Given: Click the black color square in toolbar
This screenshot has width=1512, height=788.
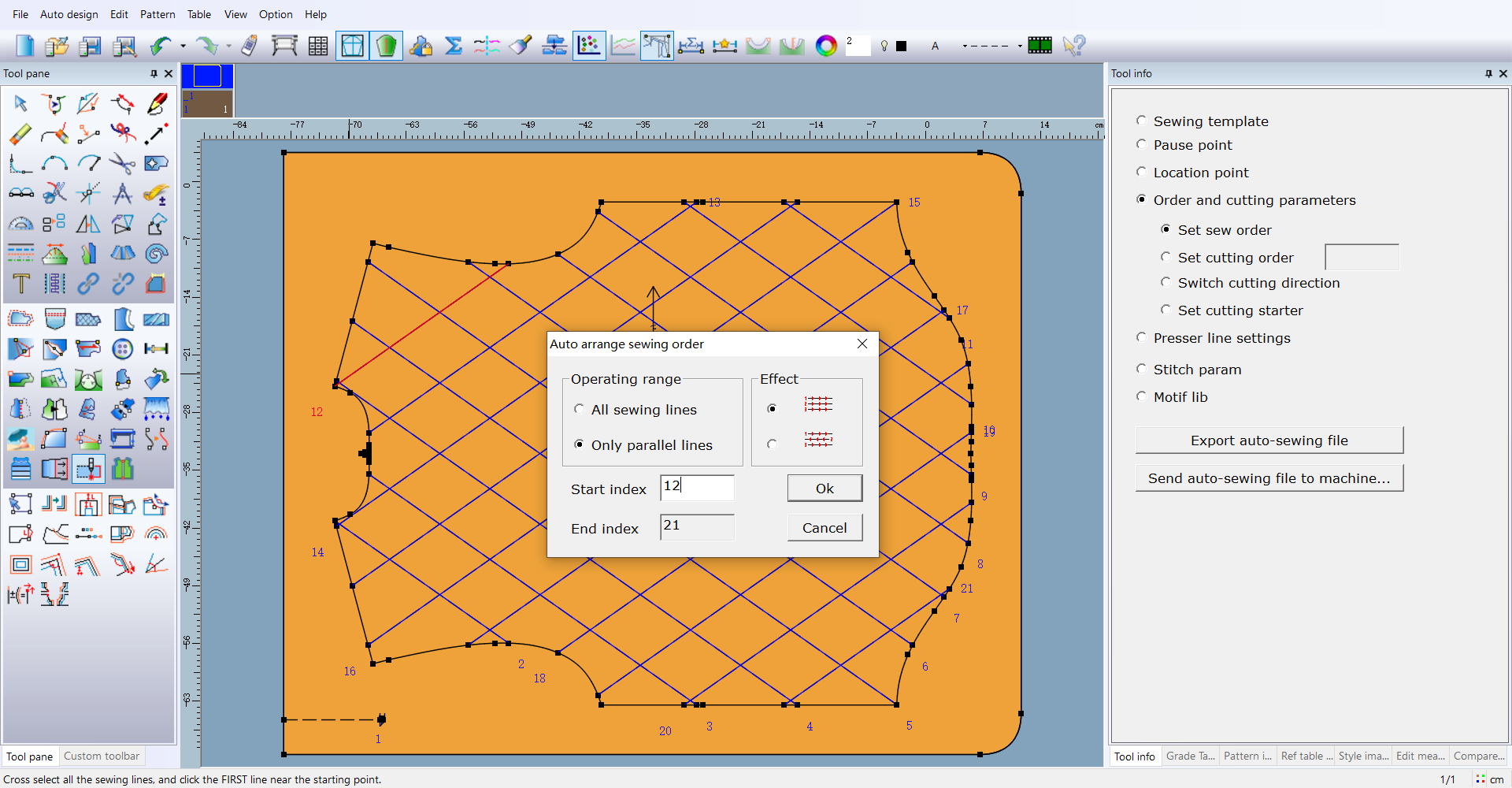Looking at the screenshot, I should click(x=902, y=46).
